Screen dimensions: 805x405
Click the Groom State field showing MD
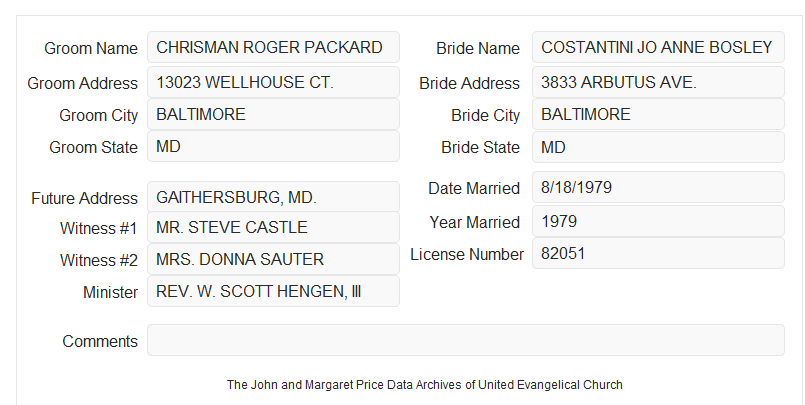click(273, 146)
